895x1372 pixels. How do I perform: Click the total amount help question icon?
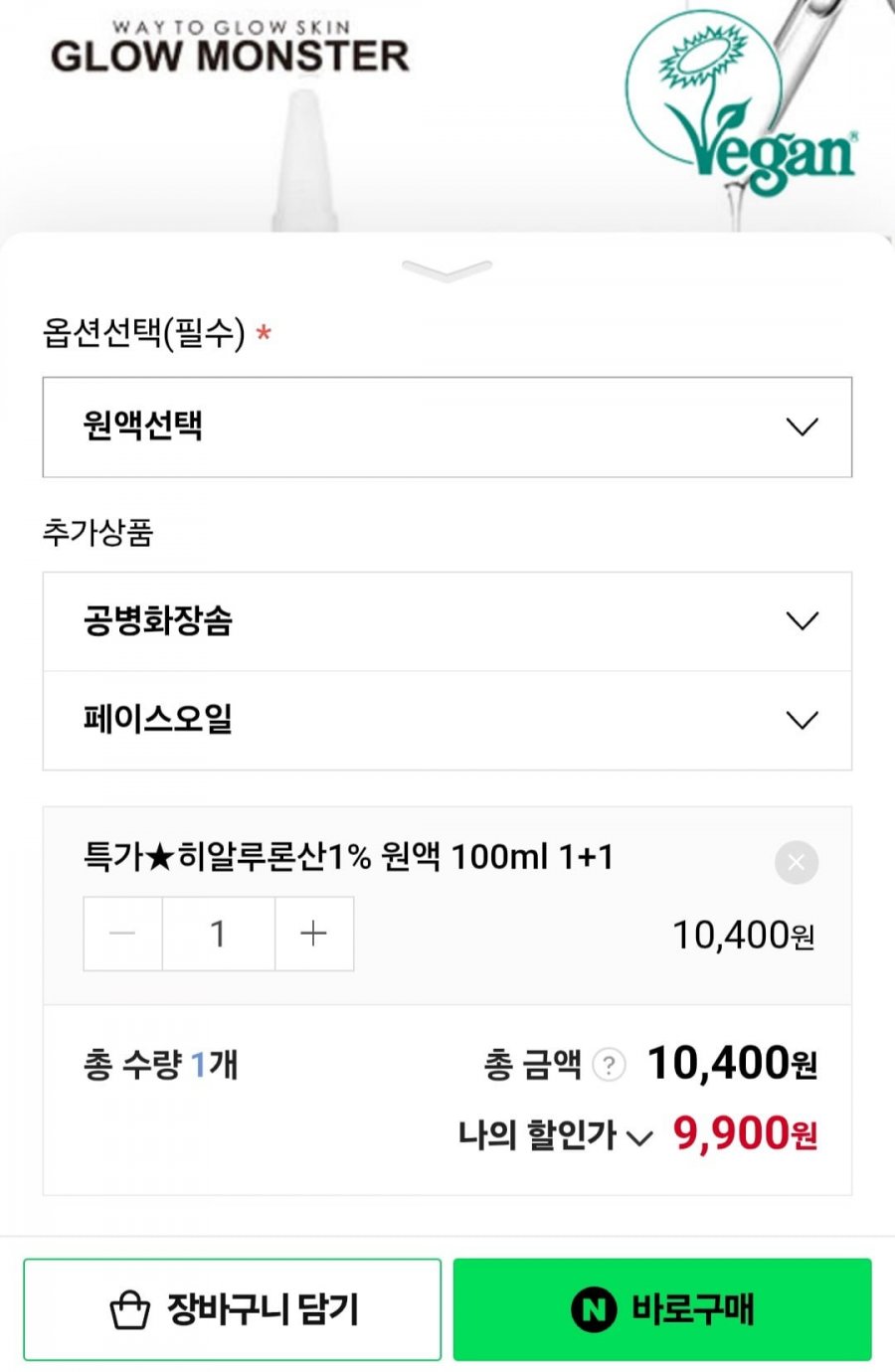[609, 1065]
